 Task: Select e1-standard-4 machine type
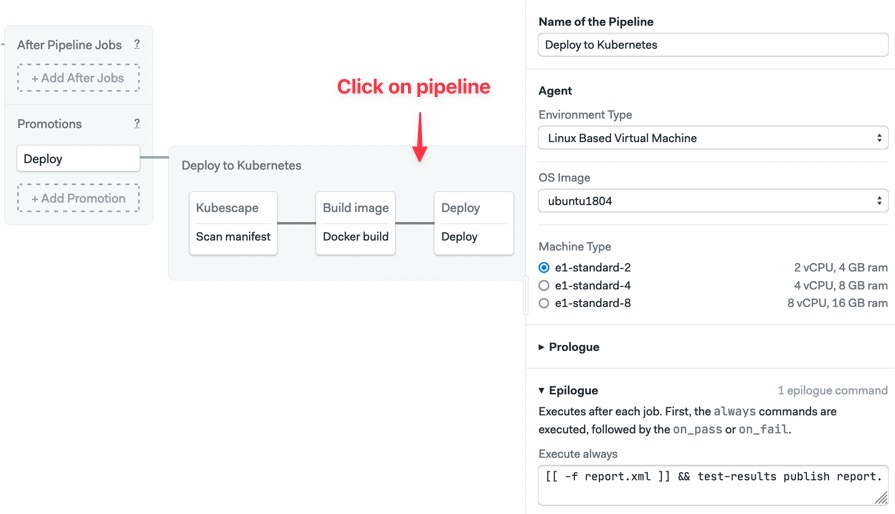point(544,286)
